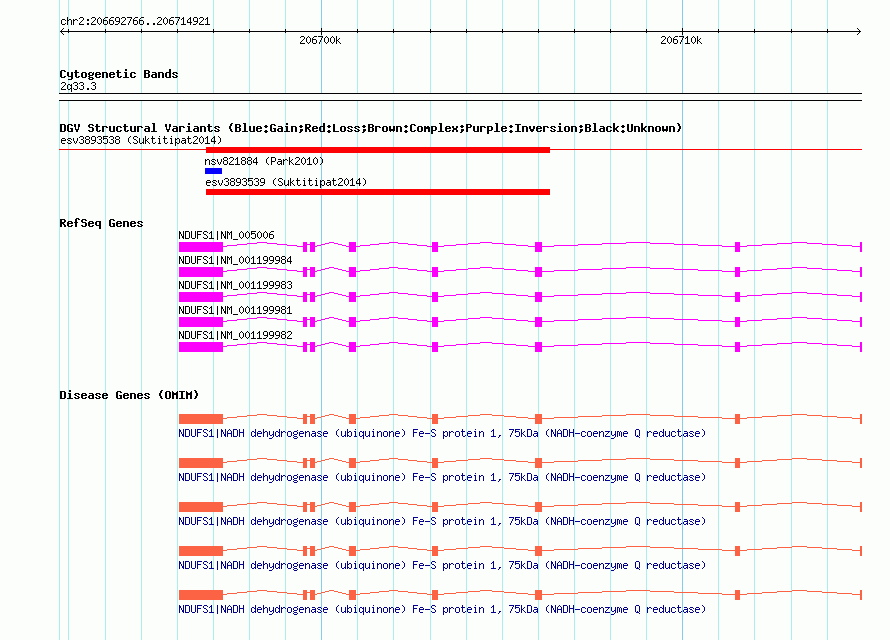Select the RefSeq Genes track title
Screen dimensions: 890x640
101,223
